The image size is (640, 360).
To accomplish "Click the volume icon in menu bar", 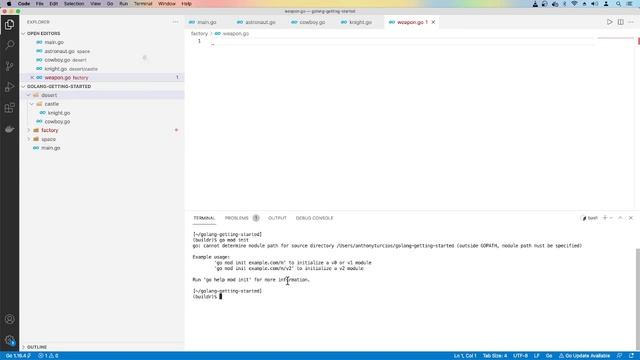I will [x=595, y=4].
